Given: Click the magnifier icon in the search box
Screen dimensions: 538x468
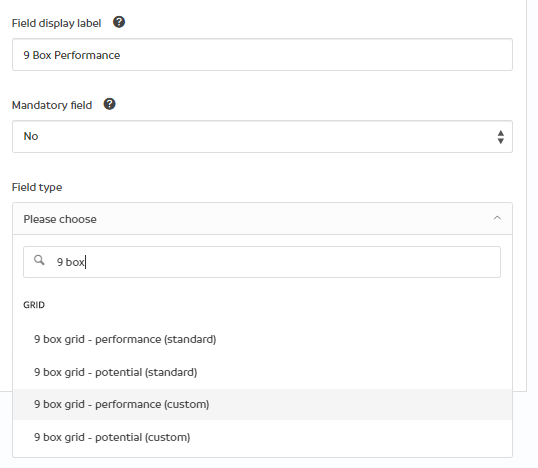Looking at the screenshot, I should 39,260.
